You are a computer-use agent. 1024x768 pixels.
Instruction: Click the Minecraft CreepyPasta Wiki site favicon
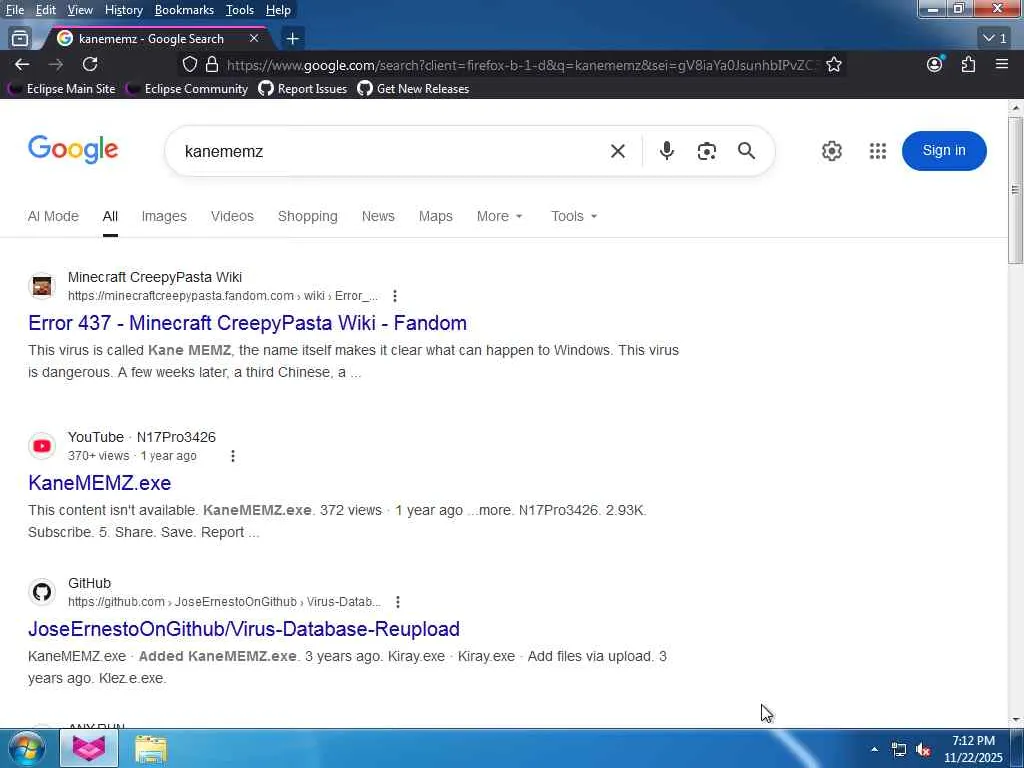pyautogui.click(x=42, y=286)
